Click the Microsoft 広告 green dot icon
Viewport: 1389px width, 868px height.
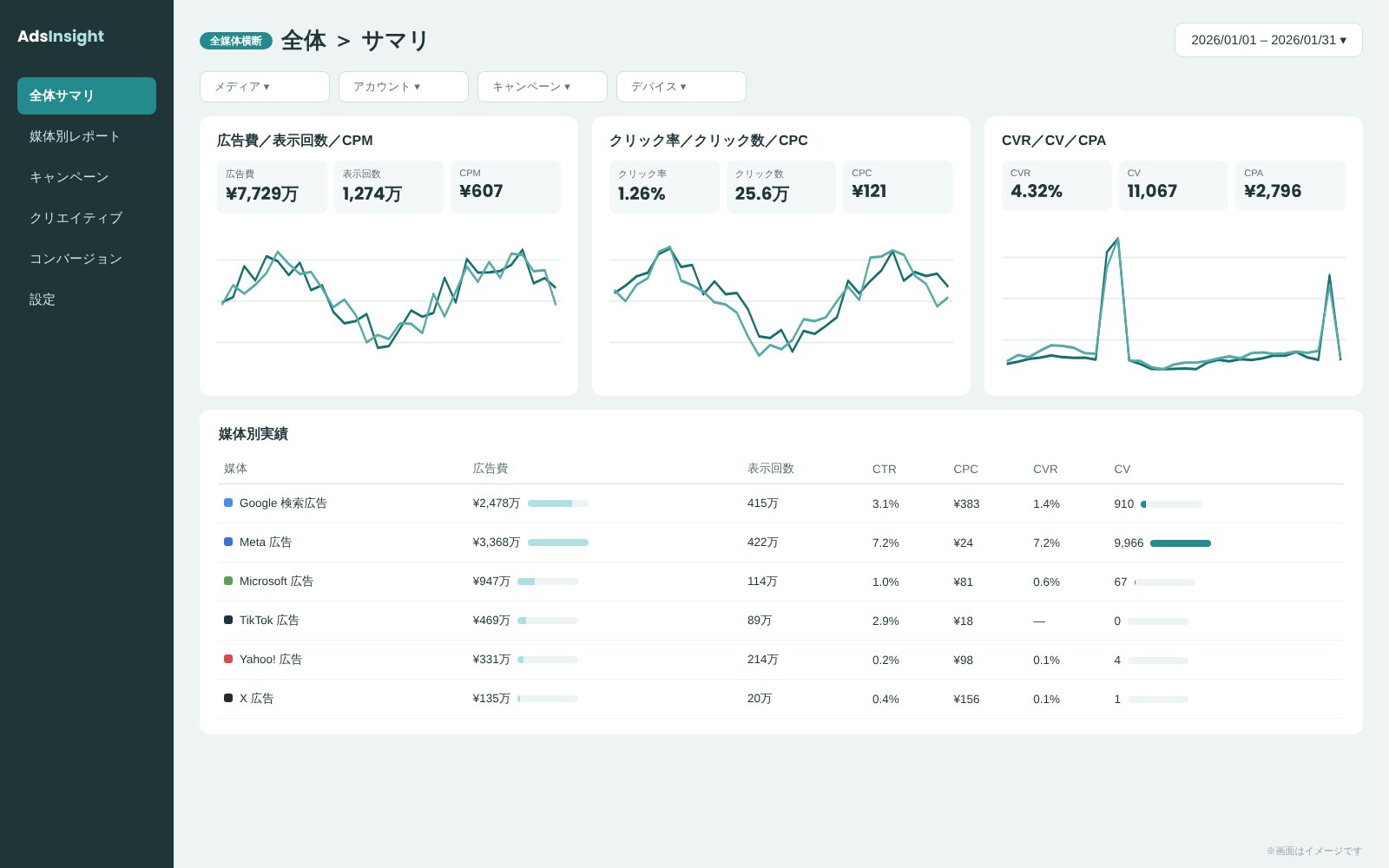pyautogui.click(x=228, y=581)
